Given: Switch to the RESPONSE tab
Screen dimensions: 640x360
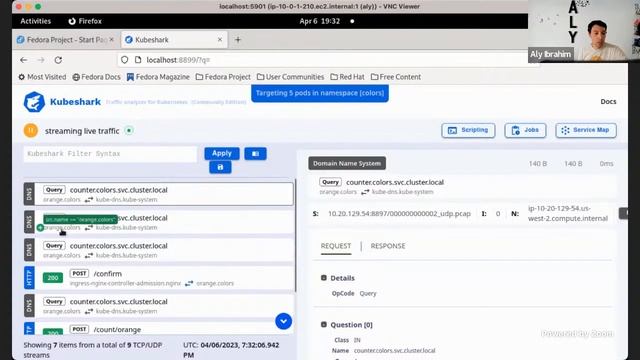Looking at the screenshot, I should 388,246.
